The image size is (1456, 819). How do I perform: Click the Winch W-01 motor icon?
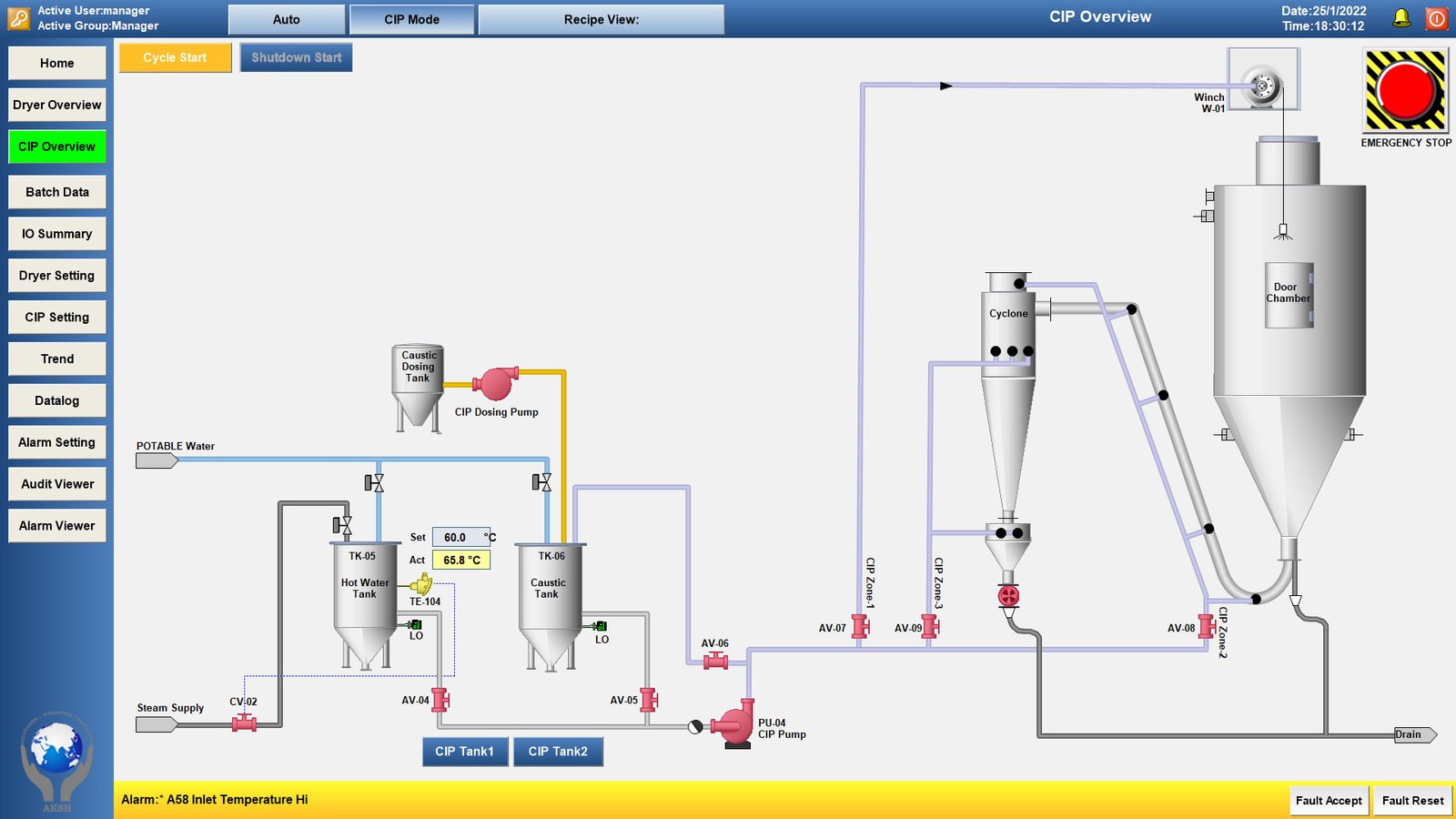[1262, 86]
